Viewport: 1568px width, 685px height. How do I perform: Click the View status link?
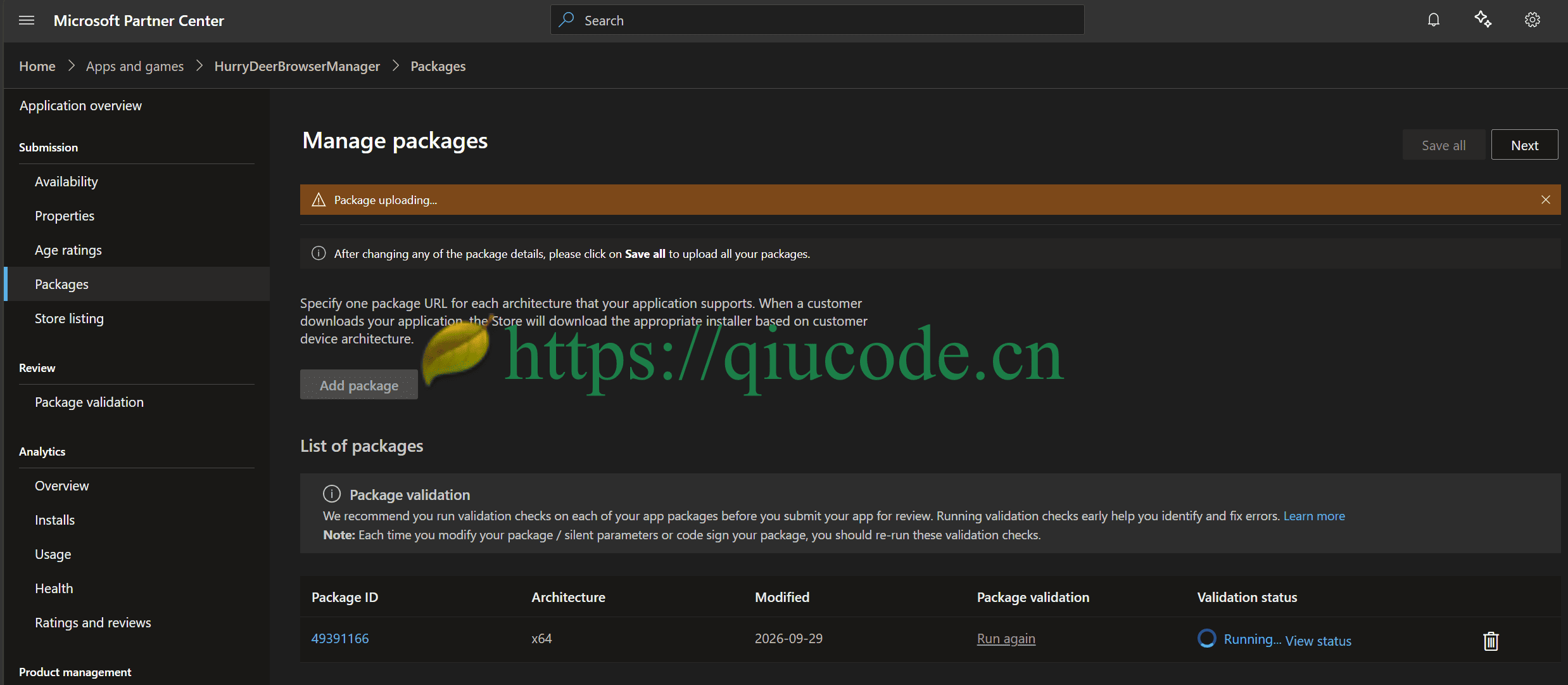[1318, 641]
